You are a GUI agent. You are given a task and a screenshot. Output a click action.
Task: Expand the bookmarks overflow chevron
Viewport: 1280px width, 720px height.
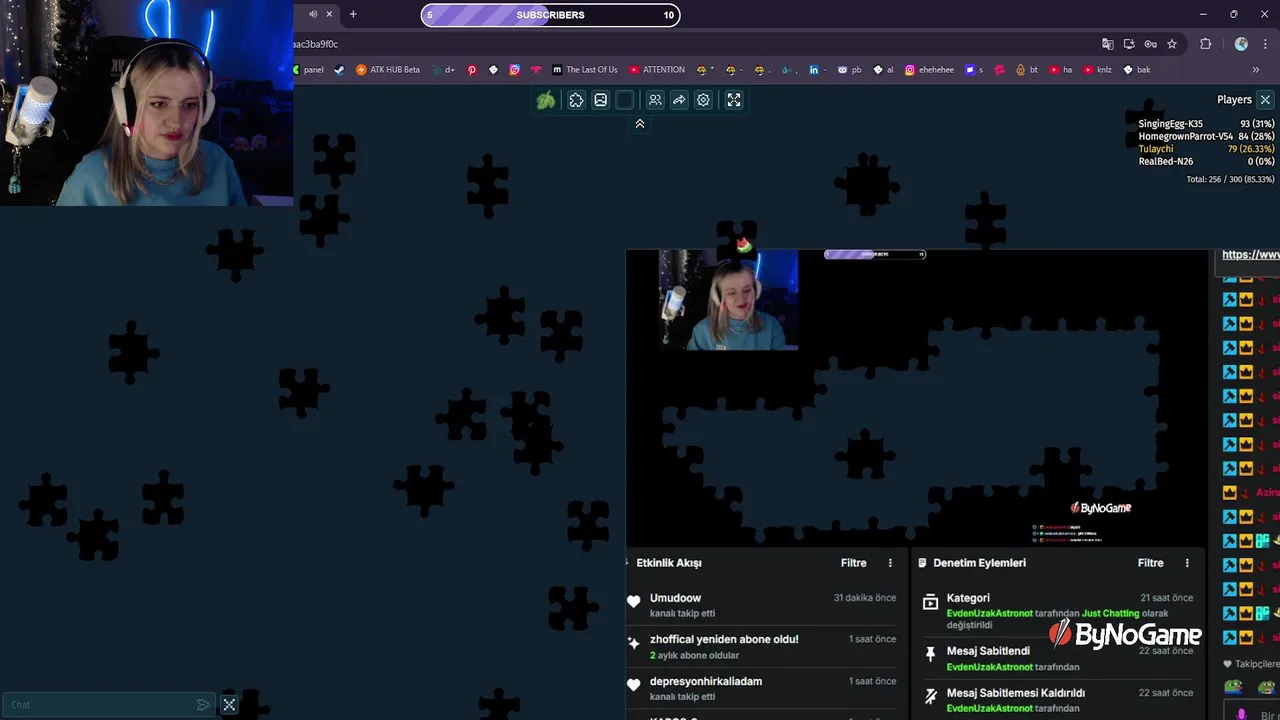pos(1256,70)
